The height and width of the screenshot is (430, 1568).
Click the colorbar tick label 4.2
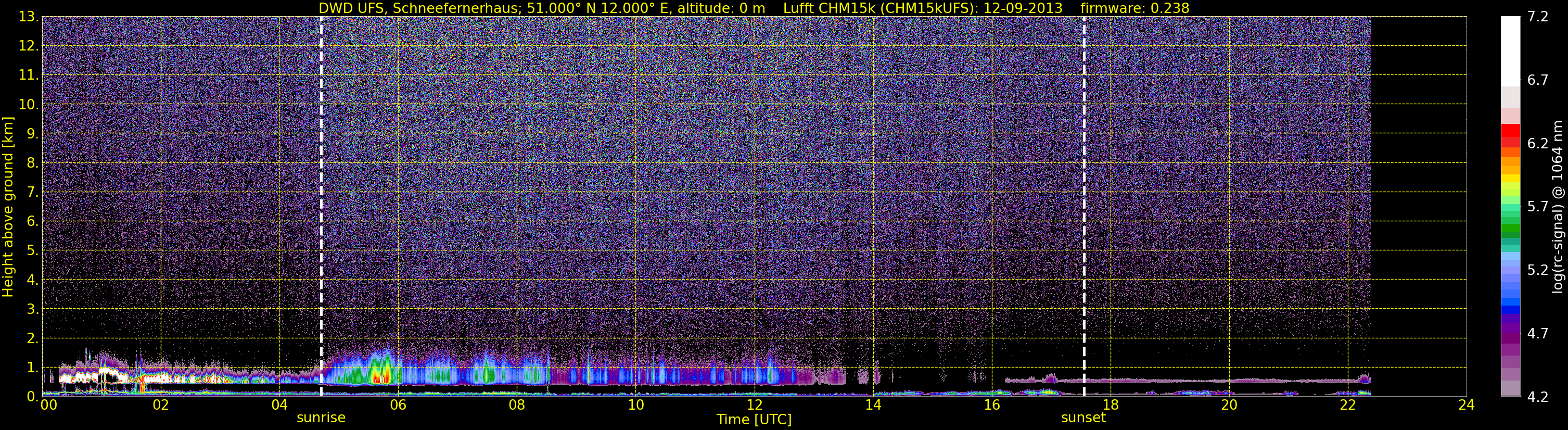pyautogui.click(x=1538, y=397)
